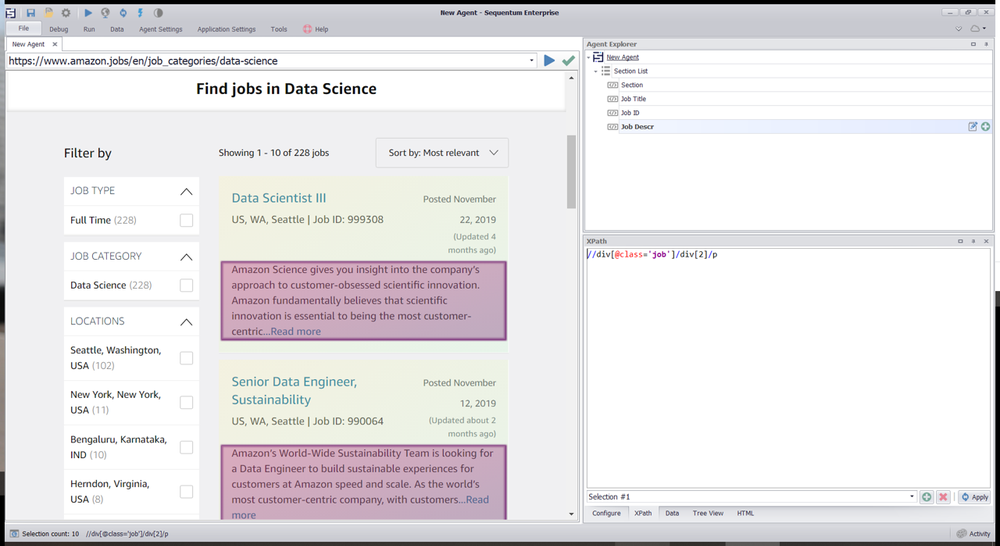Open settings via the toolbar gear icon

(66, 13)
